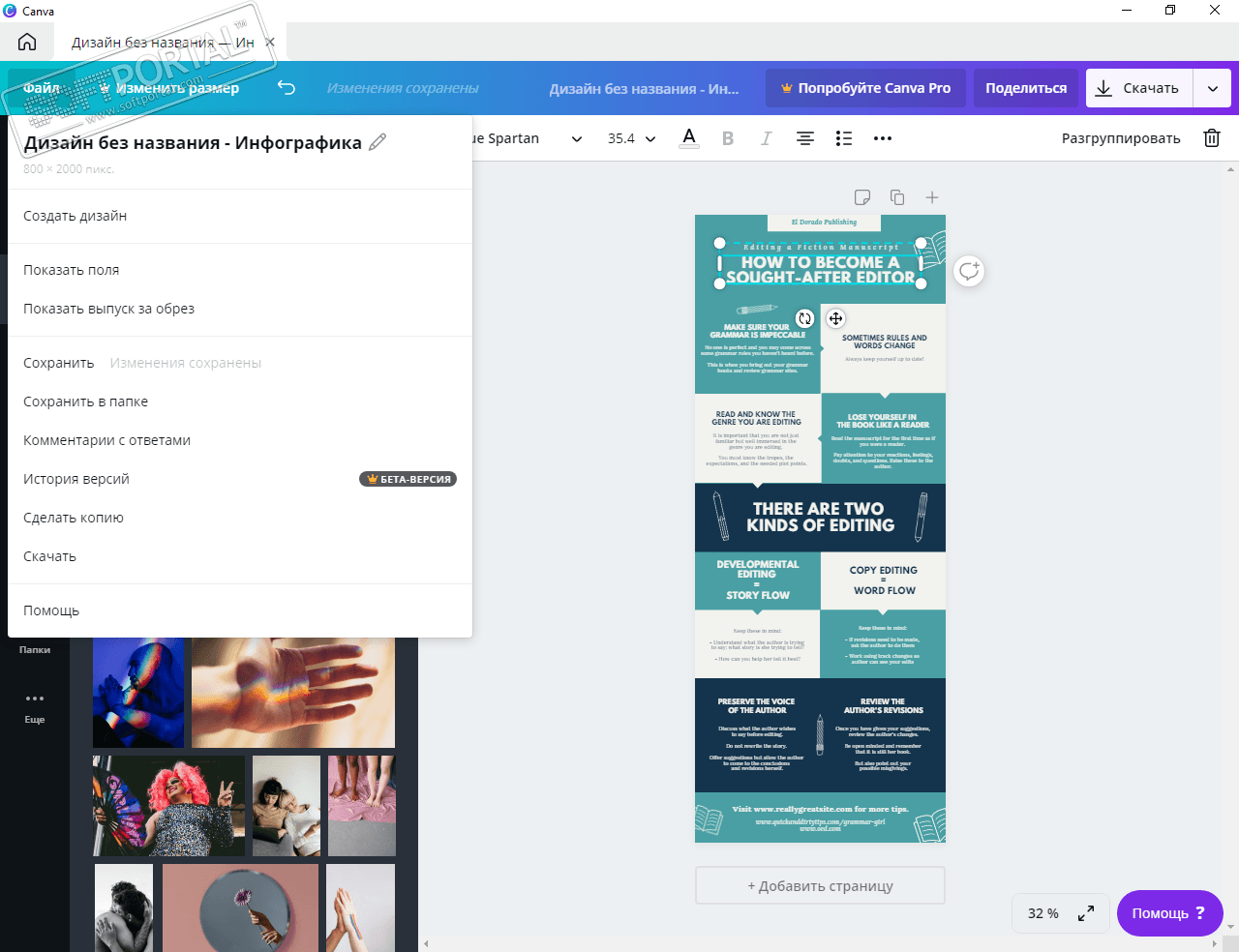Add a comment with the speech bubble icon
The image size is (1239, 952).
[969, 271]
